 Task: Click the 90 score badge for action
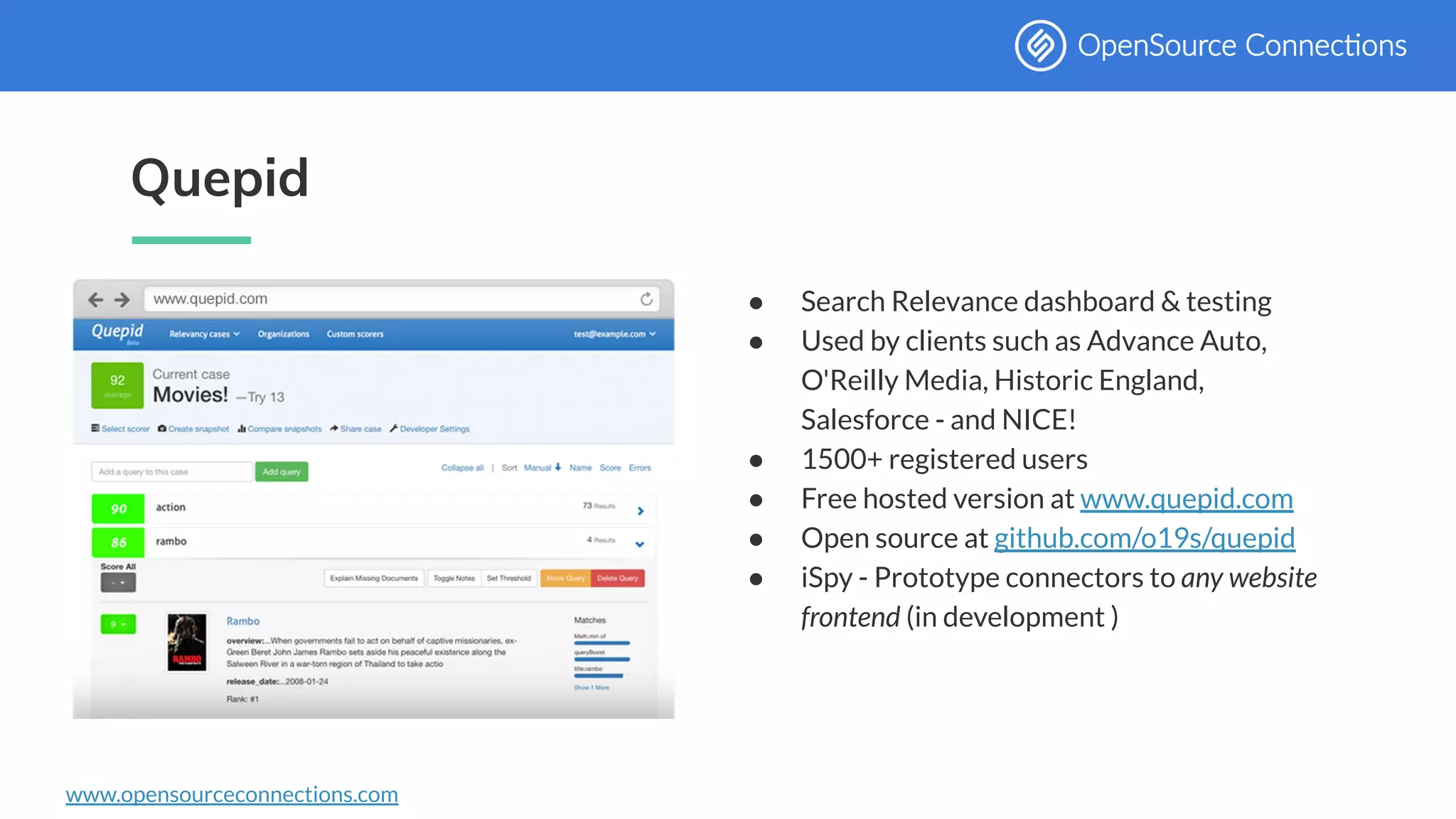pyautogui.click(x=118, y=508)
